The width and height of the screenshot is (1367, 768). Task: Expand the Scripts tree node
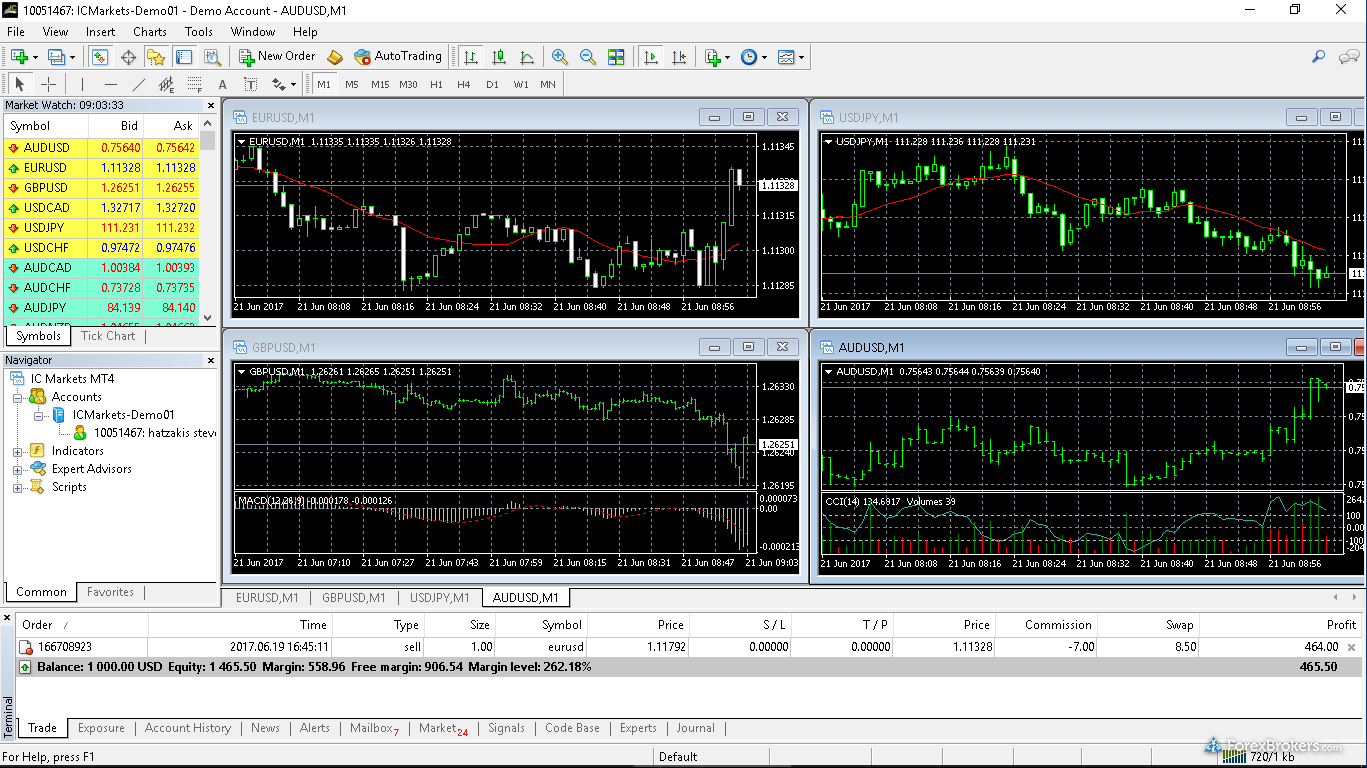pos(17,487)
